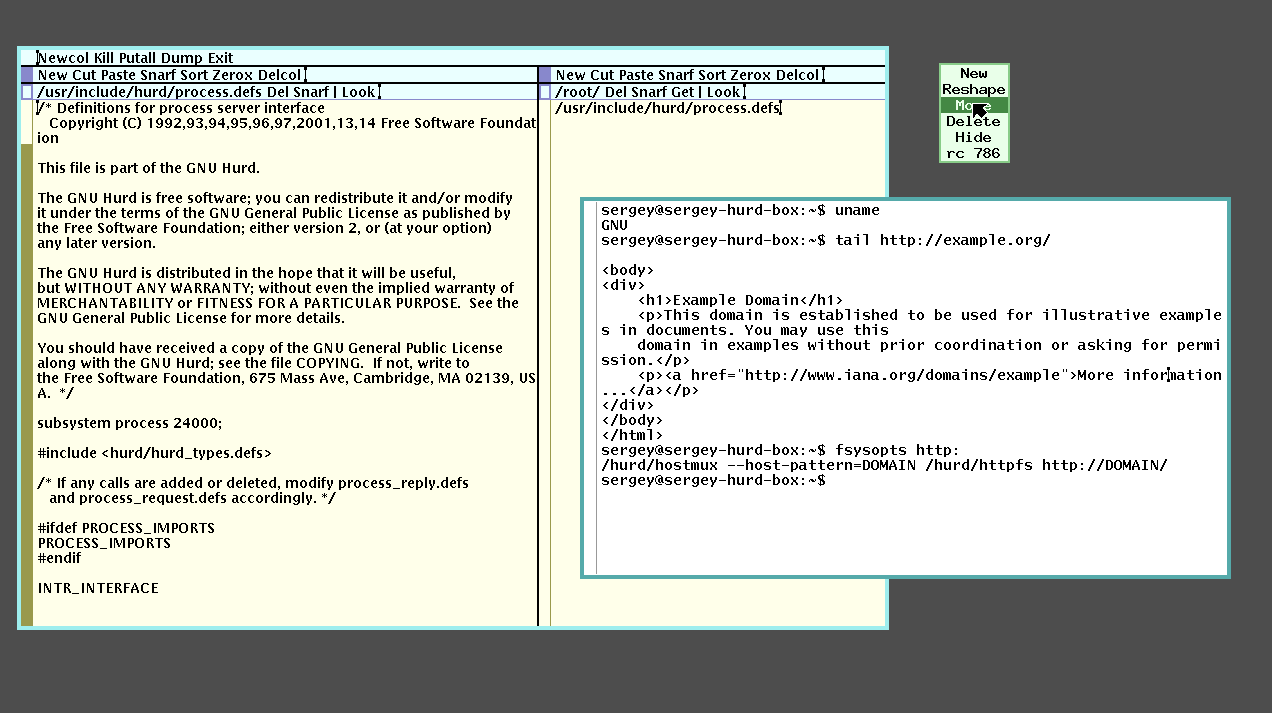Click '<h1>Example Domain</h1>' line in terminal
This screenshot has height=713, width=1272.
tap(740, 300)
